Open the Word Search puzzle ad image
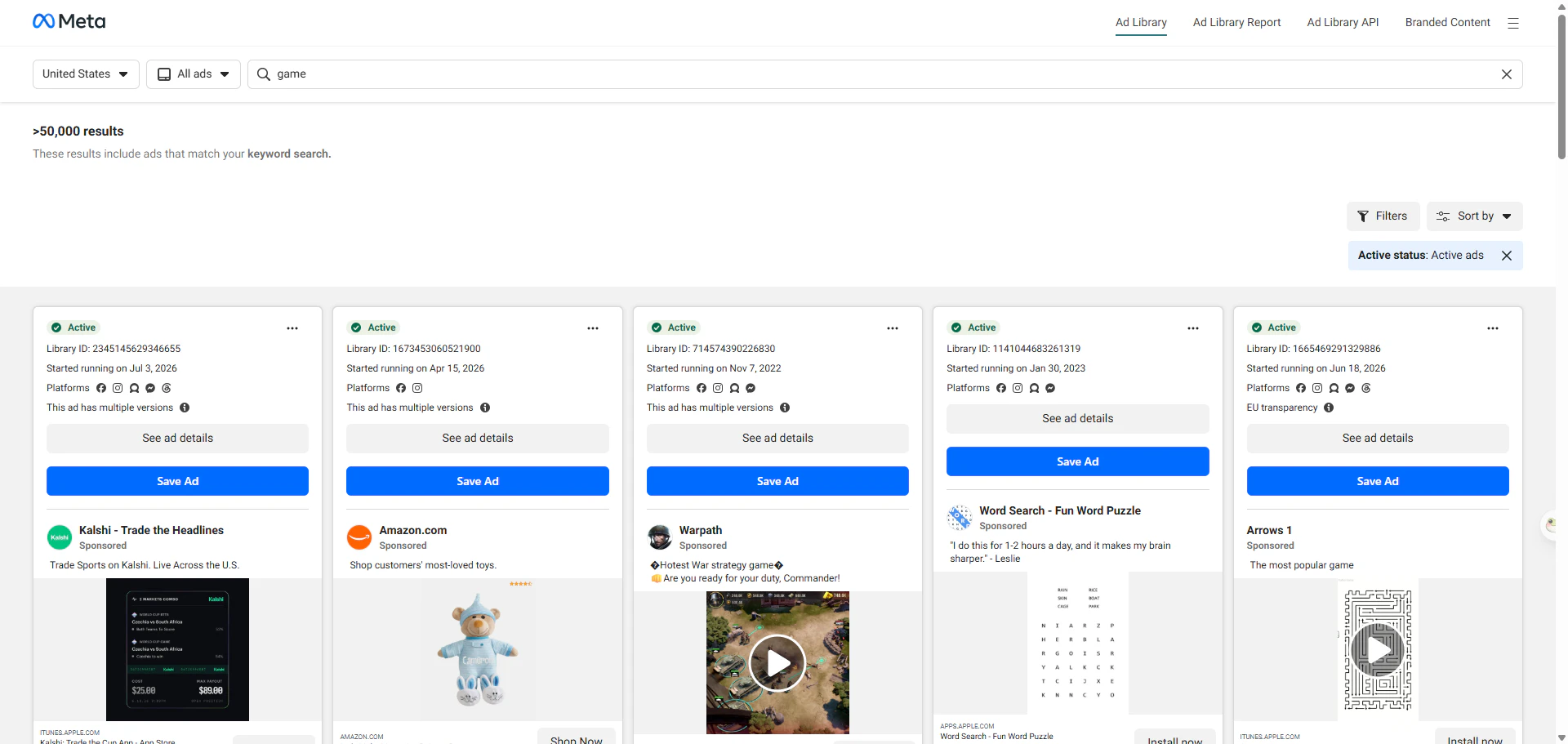Image resolution: width=1568 pixels, height=744 pixels. (x=1078, y=644)
